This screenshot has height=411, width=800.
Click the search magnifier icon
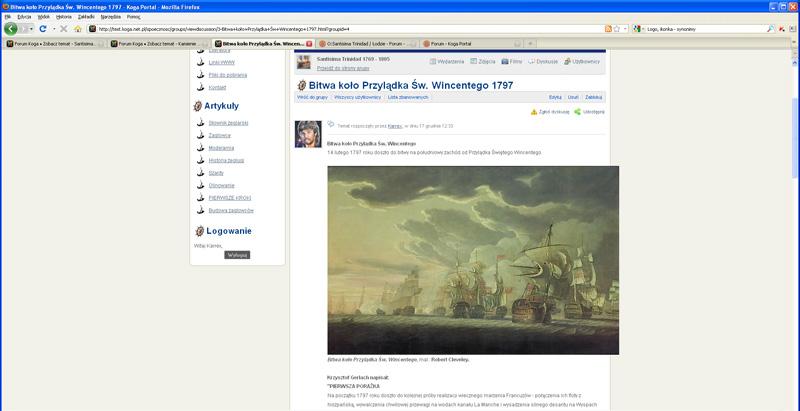click(x=770, y=29)
